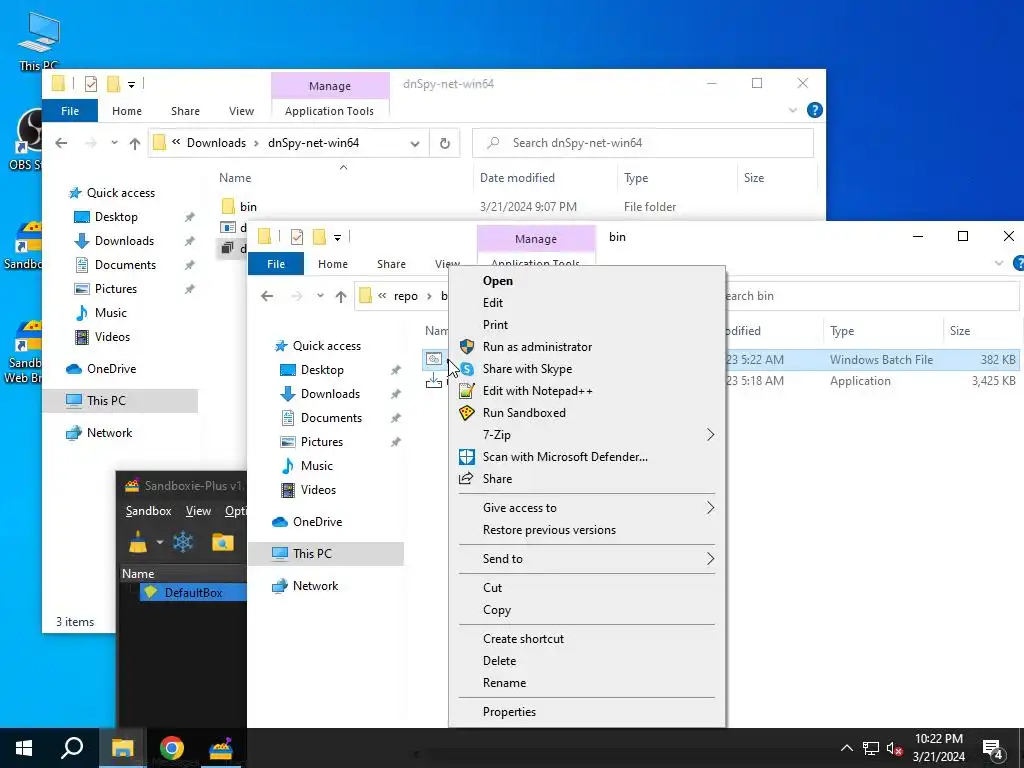Choose Rename in the context menu
This screenshot has width=1024, height=768.
tap(587, 683)
